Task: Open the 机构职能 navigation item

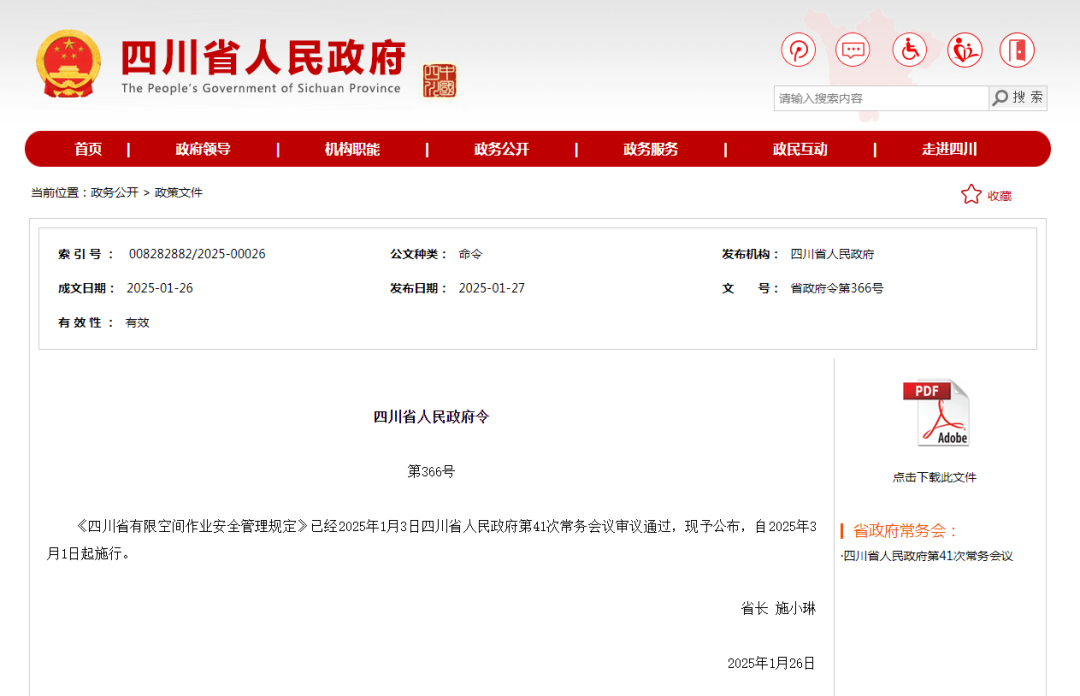Action: pos(352,149)
